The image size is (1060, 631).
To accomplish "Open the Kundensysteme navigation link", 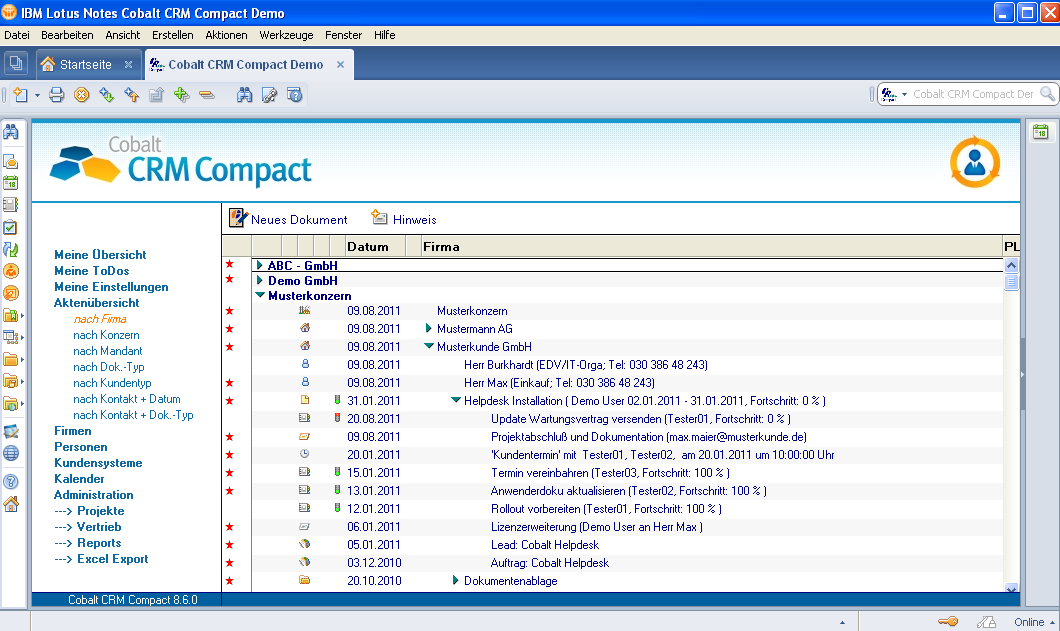I will [98, 463].
